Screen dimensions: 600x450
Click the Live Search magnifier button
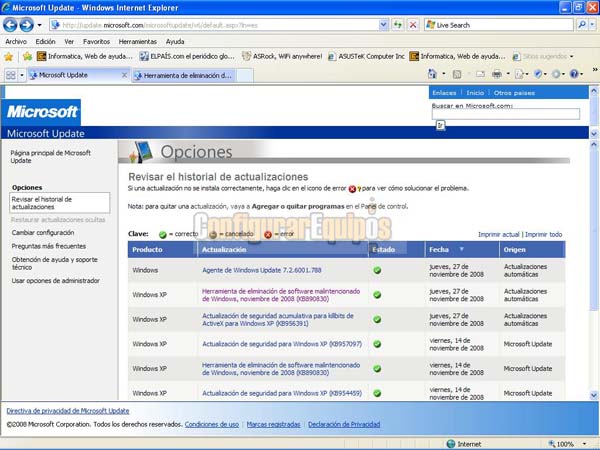point(582,25)
